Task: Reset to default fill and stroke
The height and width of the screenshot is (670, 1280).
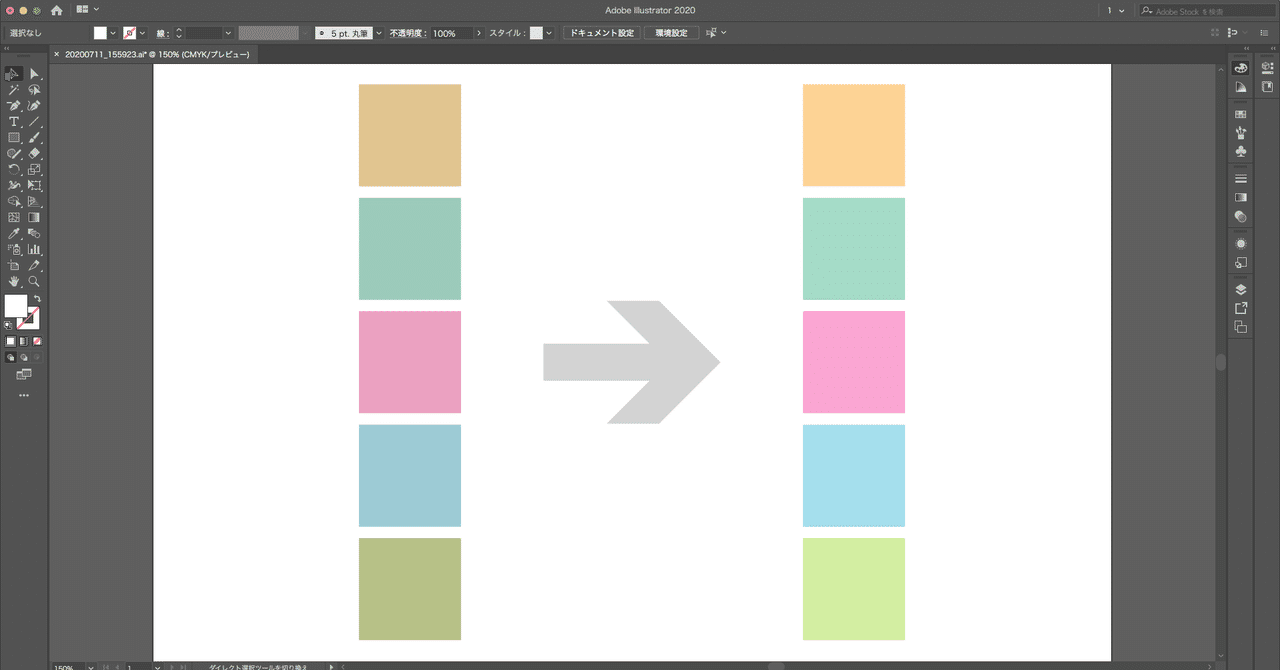Action: [9, 325]
